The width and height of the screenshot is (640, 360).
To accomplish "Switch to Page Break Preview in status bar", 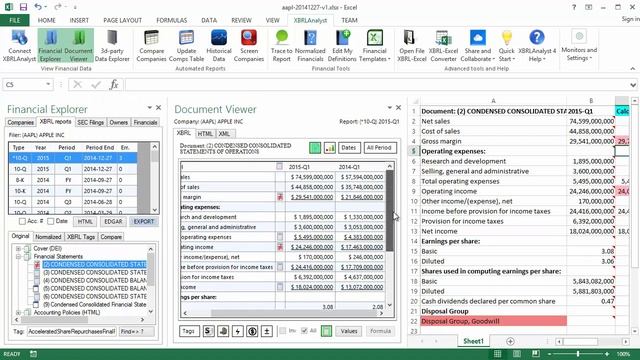I will pyautogui.click(x=536, y=354).
